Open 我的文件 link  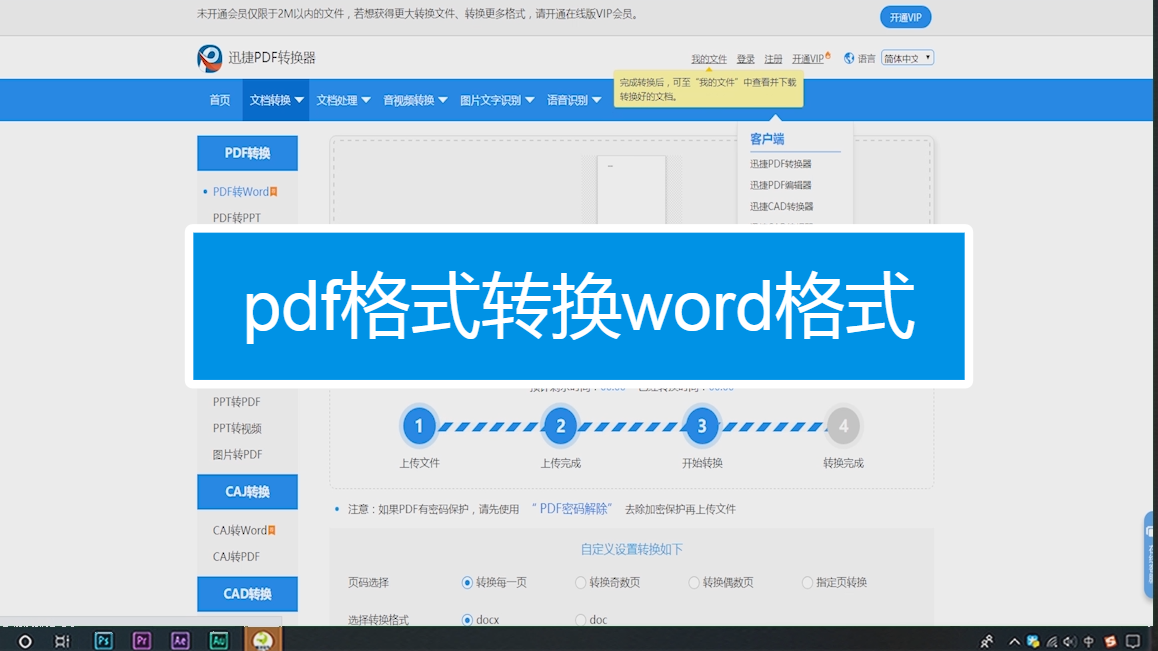[x=709, y=59]
